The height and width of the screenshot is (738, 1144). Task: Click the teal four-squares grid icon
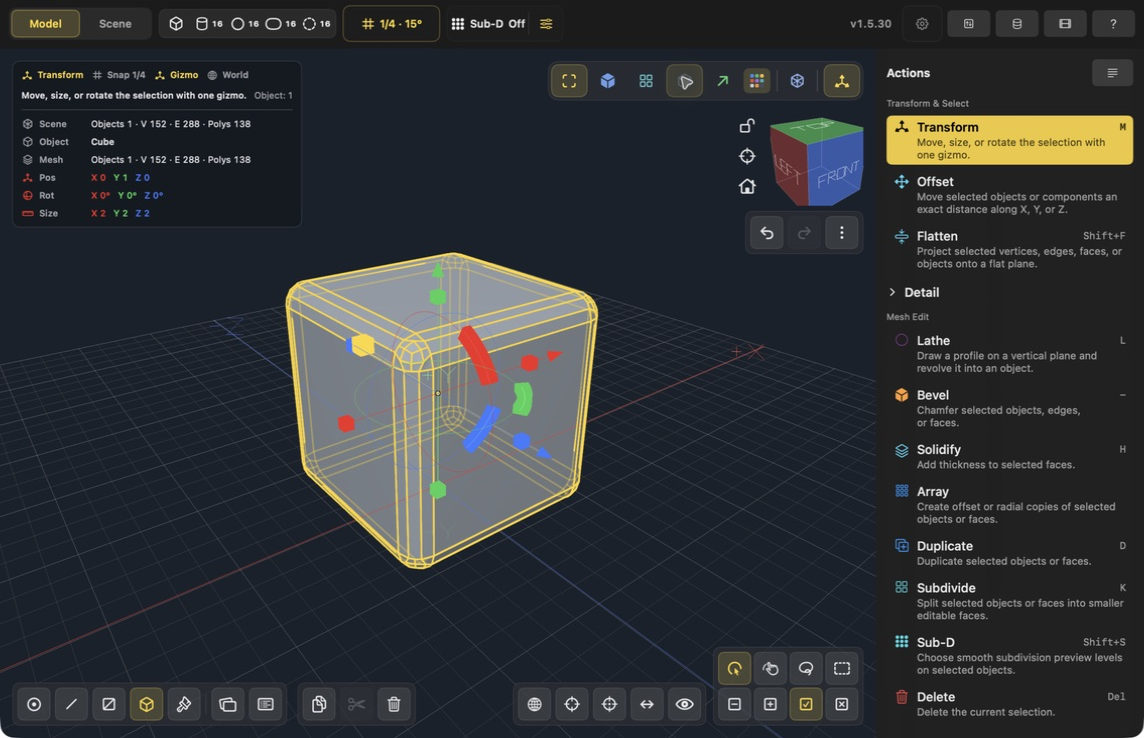[646, 81]
